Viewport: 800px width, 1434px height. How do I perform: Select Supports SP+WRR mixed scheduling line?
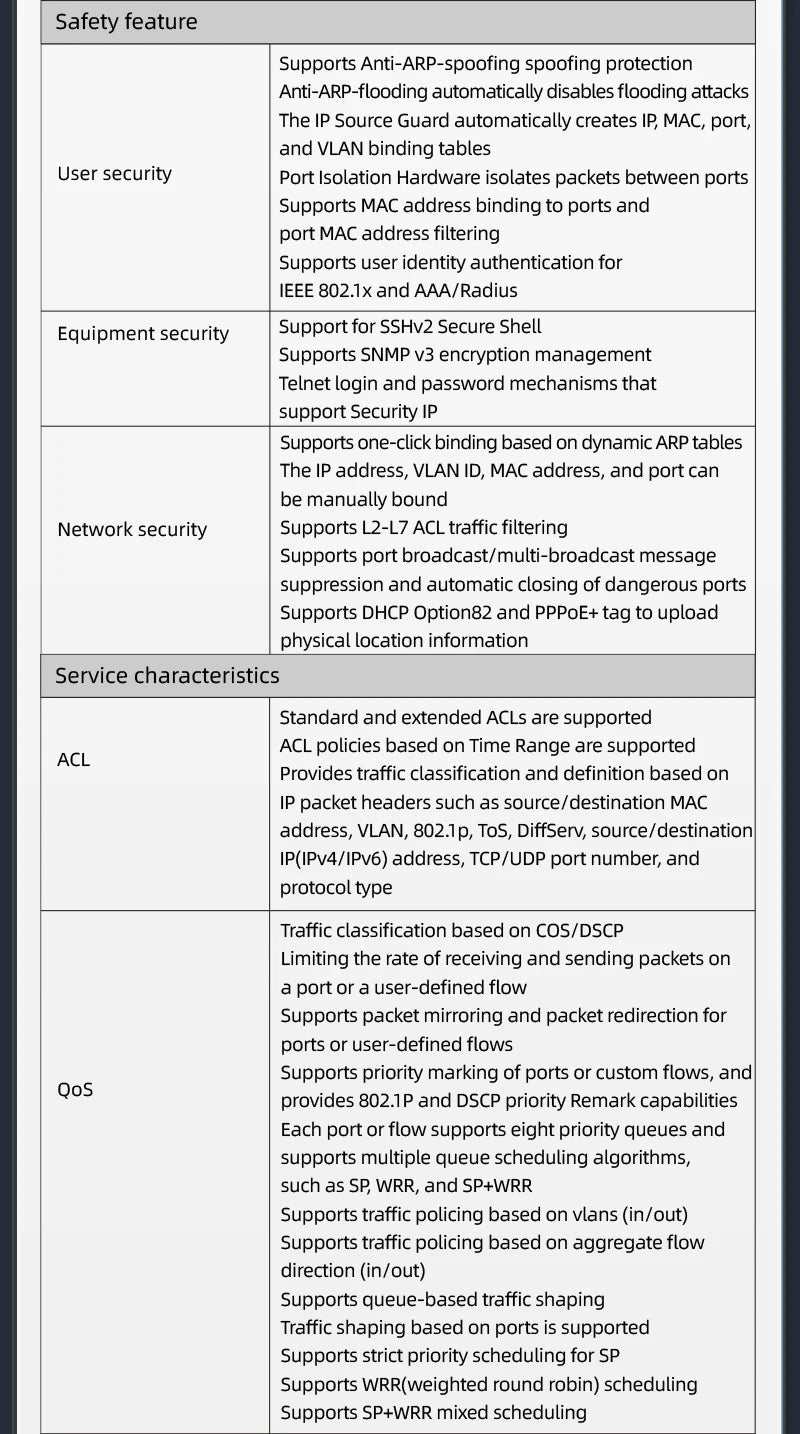click(x=433, y=1413)
